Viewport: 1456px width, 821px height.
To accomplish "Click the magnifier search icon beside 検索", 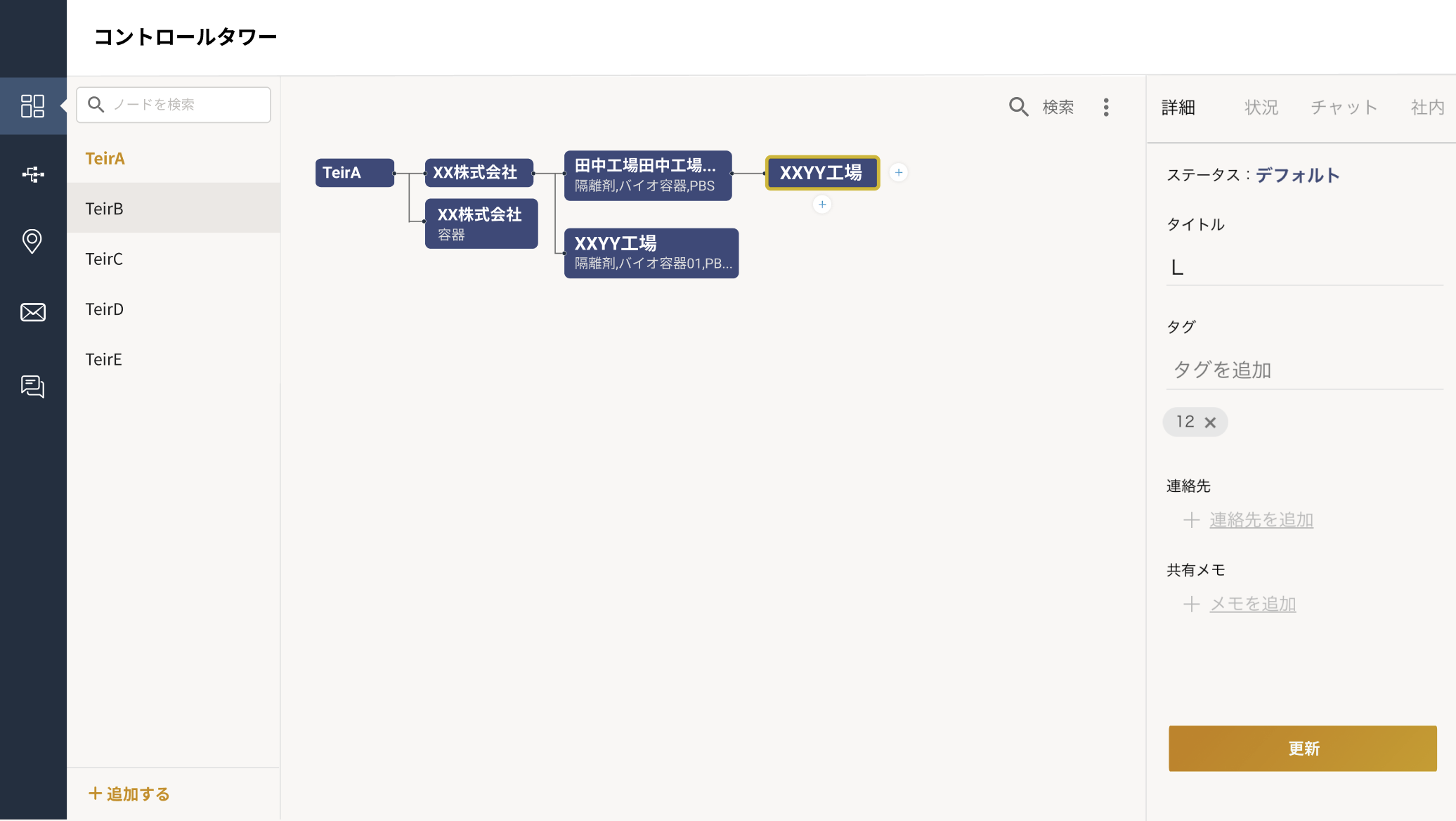I will tap(1018, 107).
